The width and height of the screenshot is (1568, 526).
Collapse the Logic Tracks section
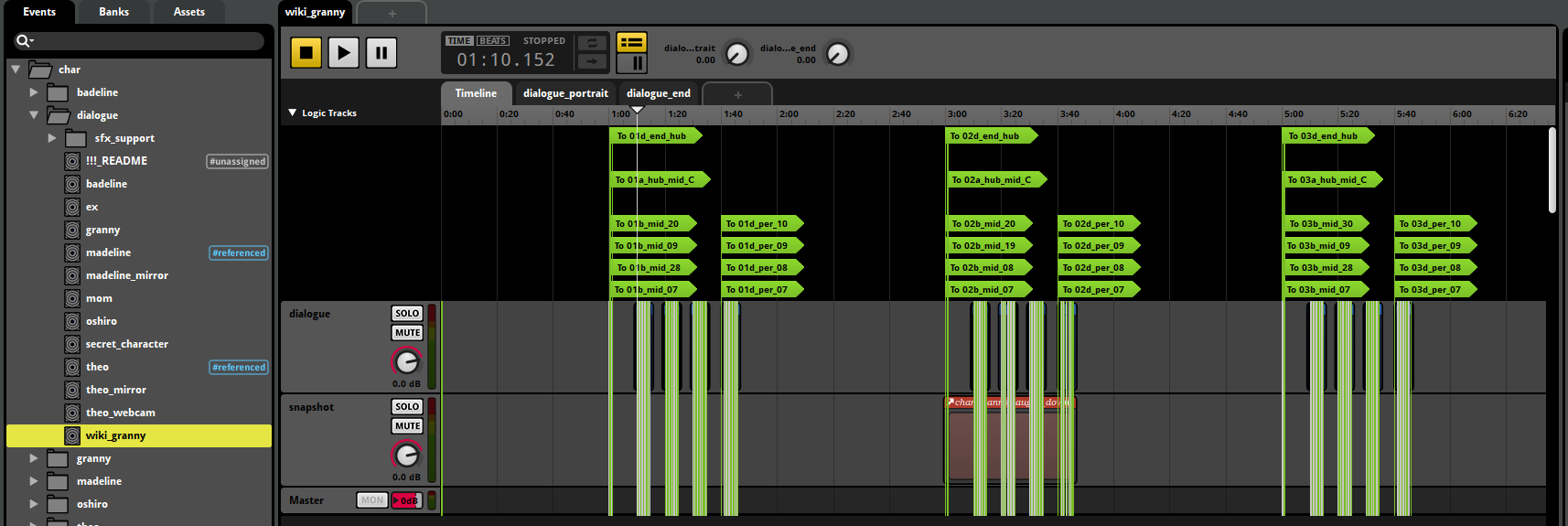(x=293, y=113)
